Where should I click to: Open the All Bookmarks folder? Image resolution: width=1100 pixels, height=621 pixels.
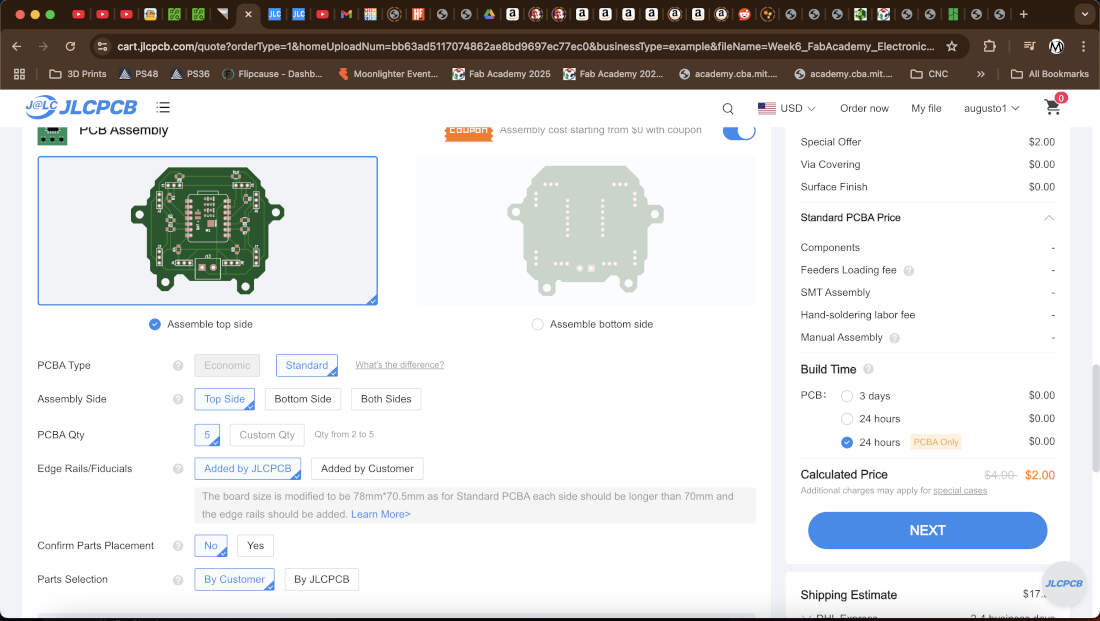click(x=1049, y=74)
